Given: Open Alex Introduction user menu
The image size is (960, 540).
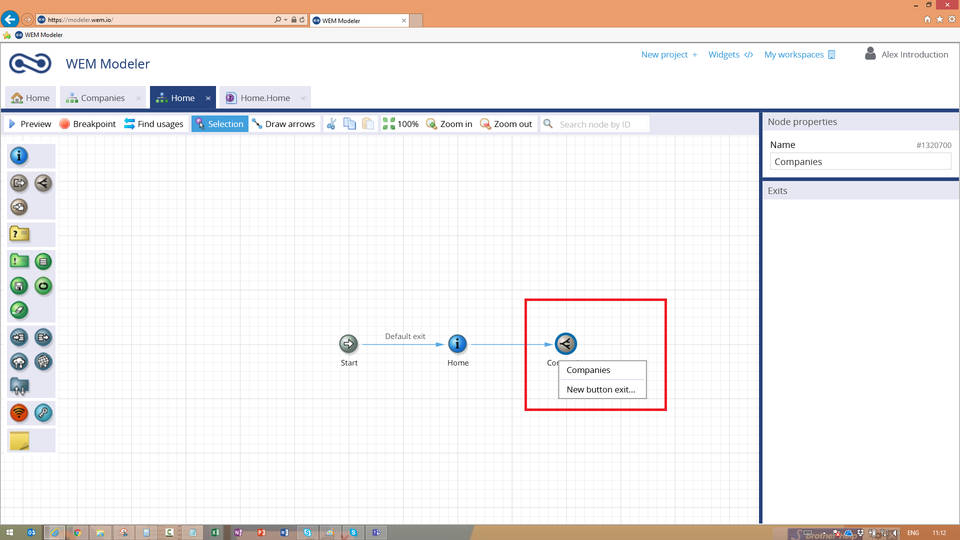Looking at the screenshot, I should 907,54.
